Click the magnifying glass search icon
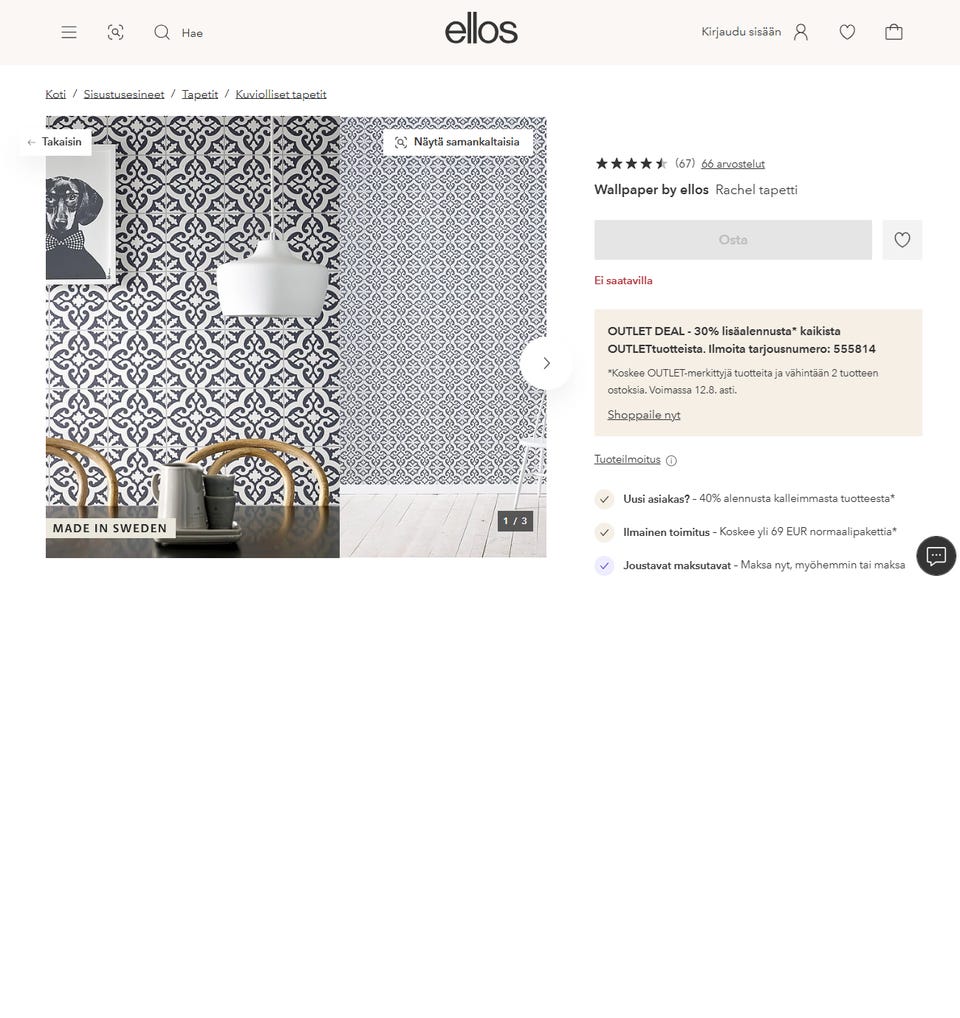Screen dimensions: 960x1018 click(162, 32)
